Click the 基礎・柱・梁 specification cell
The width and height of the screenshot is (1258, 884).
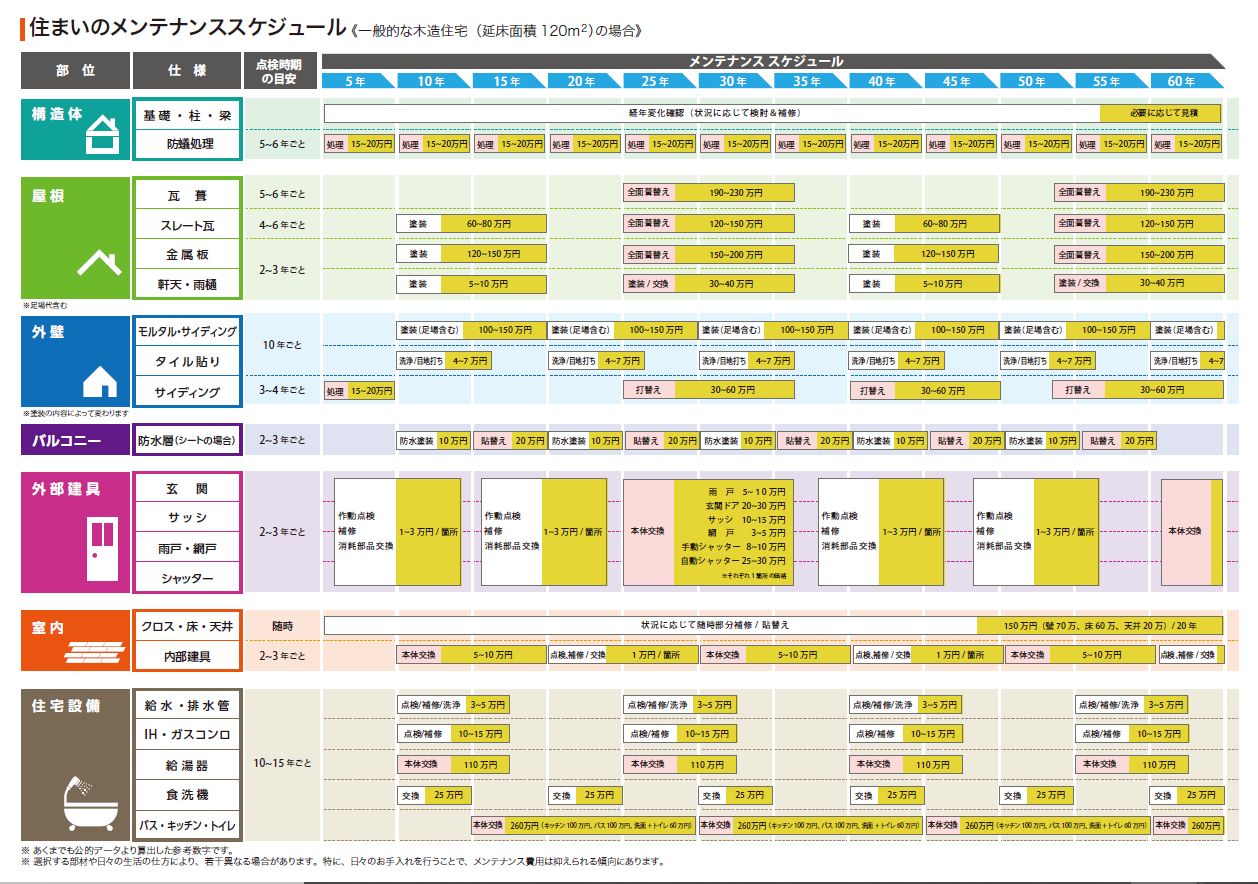(187, 116)
